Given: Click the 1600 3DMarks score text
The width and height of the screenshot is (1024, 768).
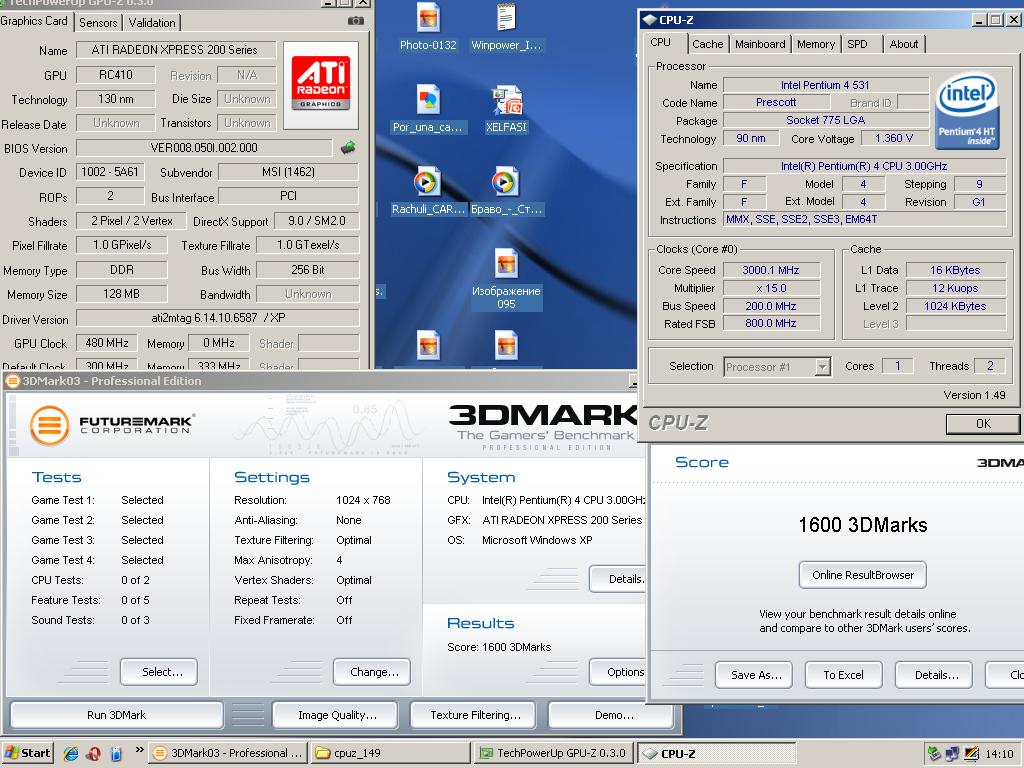Looking at the screenshot, I should 863,525.
